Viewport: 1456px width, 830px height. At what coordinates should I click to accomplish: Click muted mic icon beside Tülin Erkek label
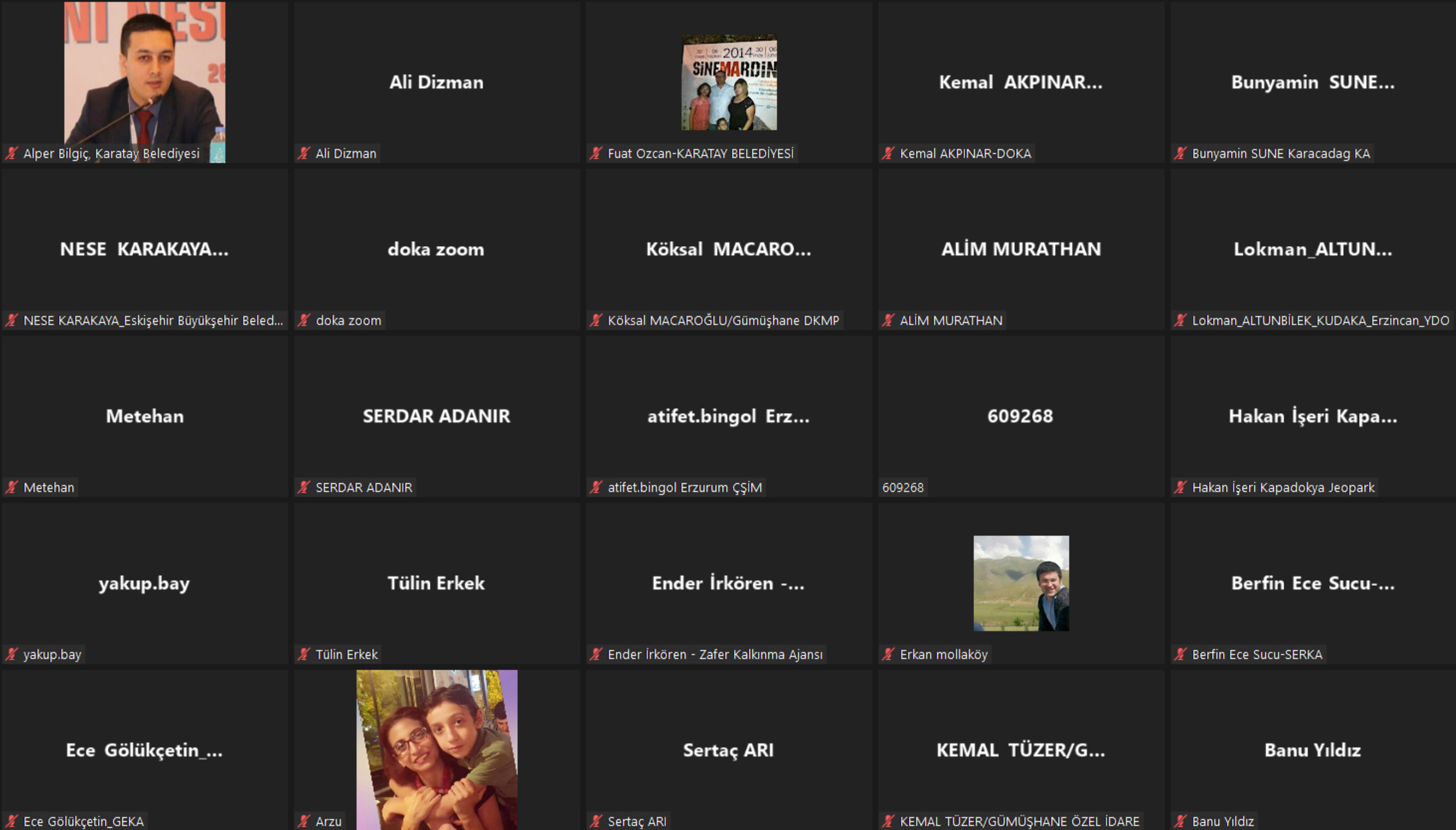pyautogui.click(x=304, y=654)
